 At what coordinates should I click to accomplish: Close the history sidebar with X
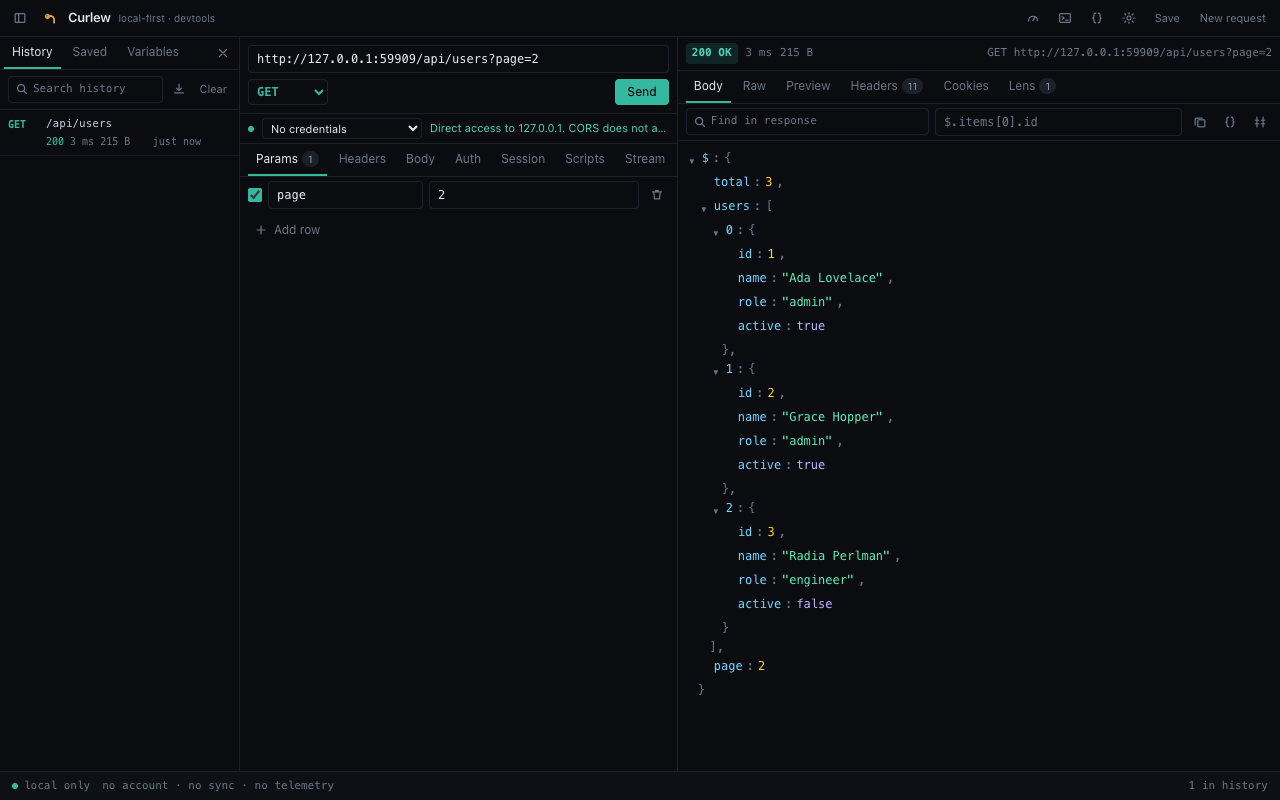[x=223, y=53]
